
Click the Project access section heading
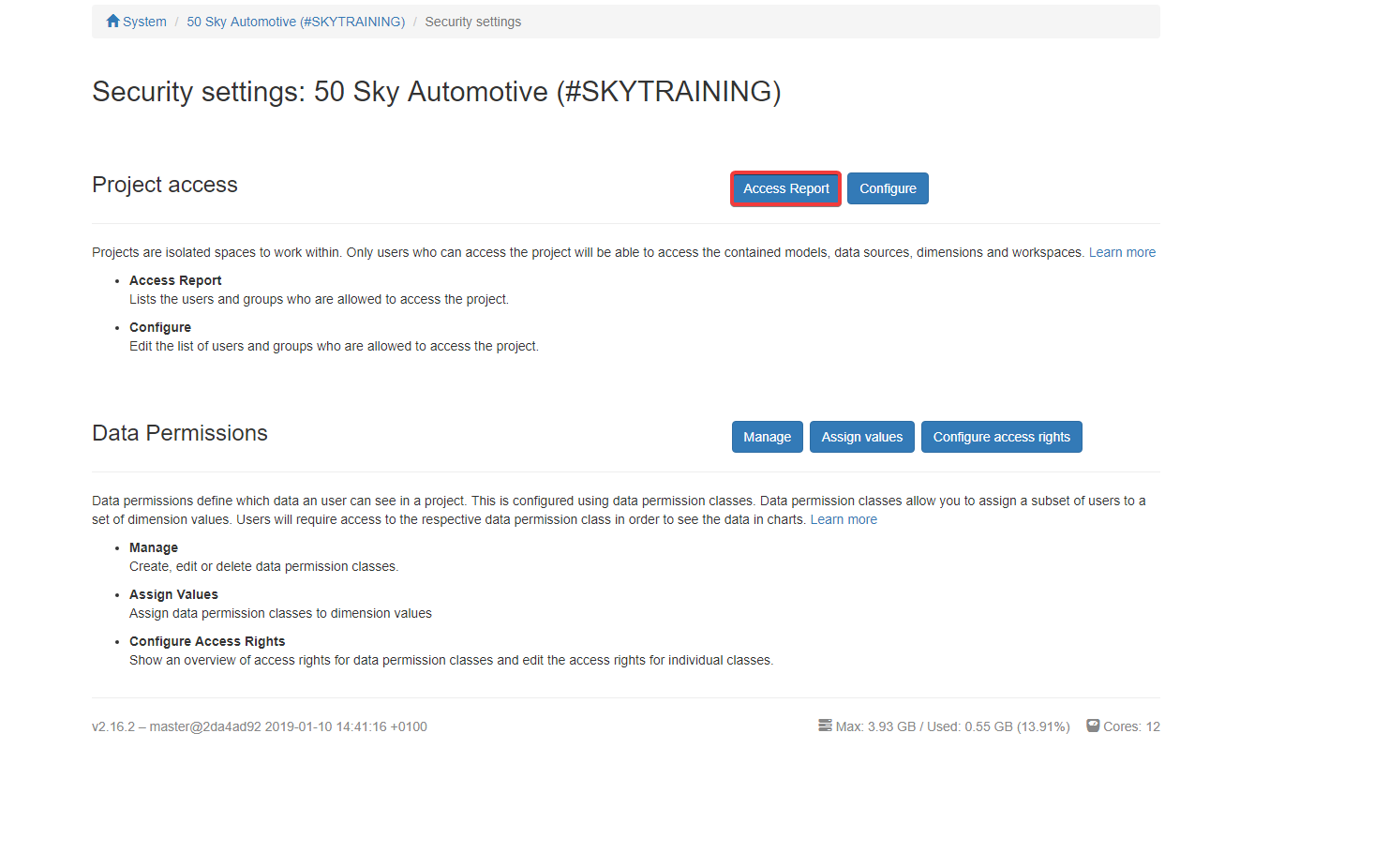point(165,185)
